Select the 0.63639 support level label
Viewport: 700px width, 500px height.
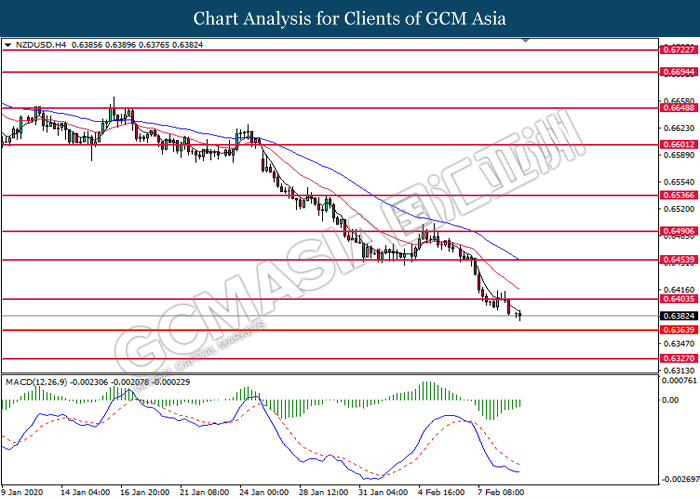(679, 330)
